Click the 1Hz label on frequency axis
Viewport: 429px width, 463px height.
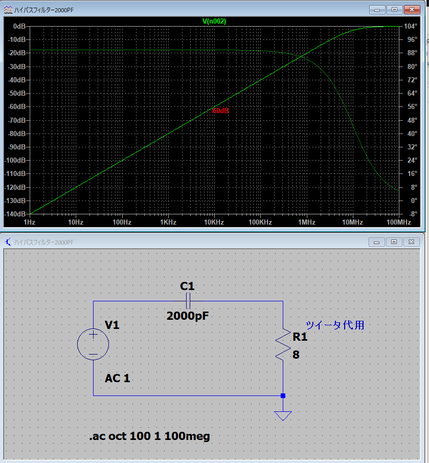click(x=30, y=222)
